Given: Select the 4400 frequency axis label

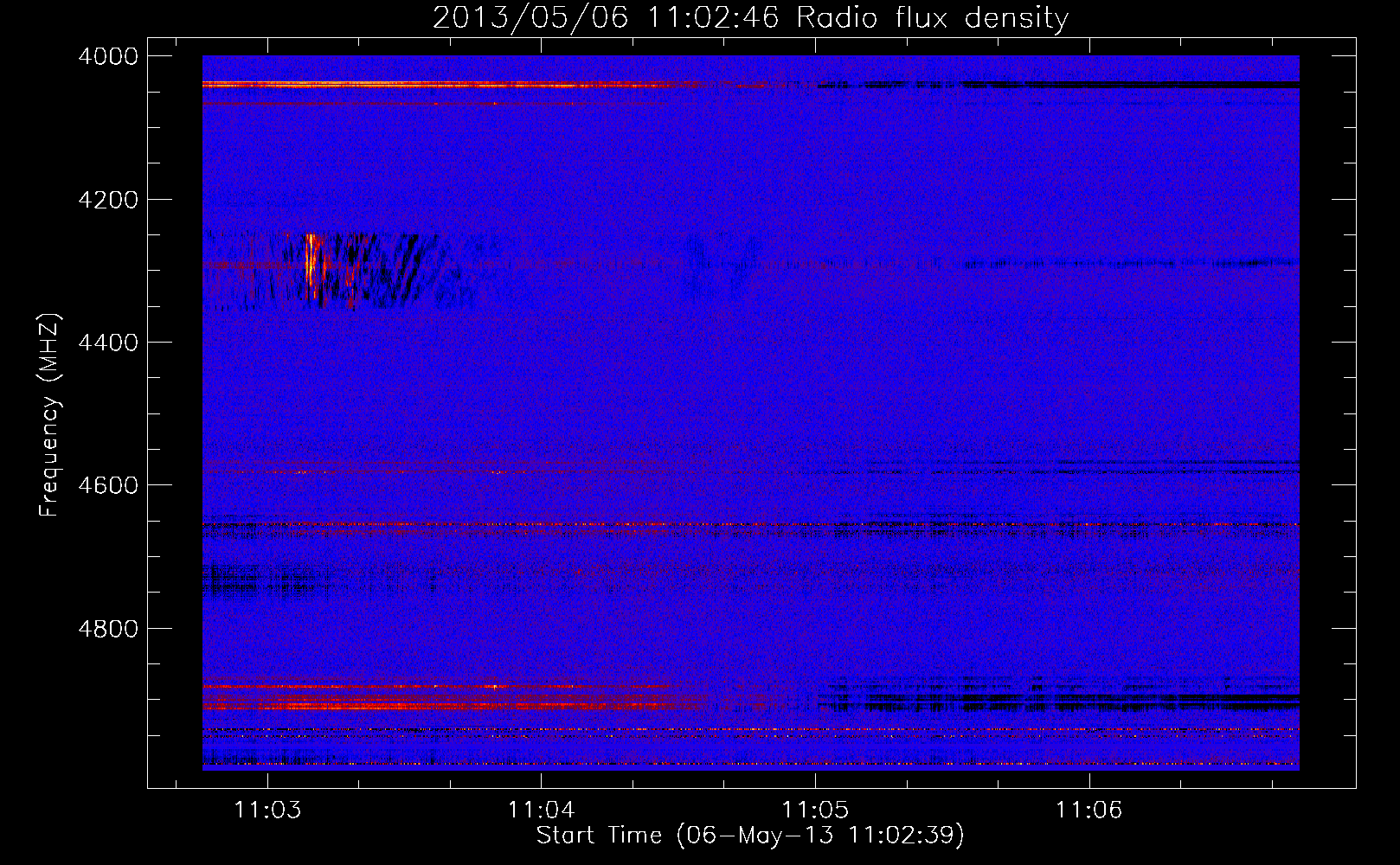Looking at the screenshot, I should (x=108, y=343).
